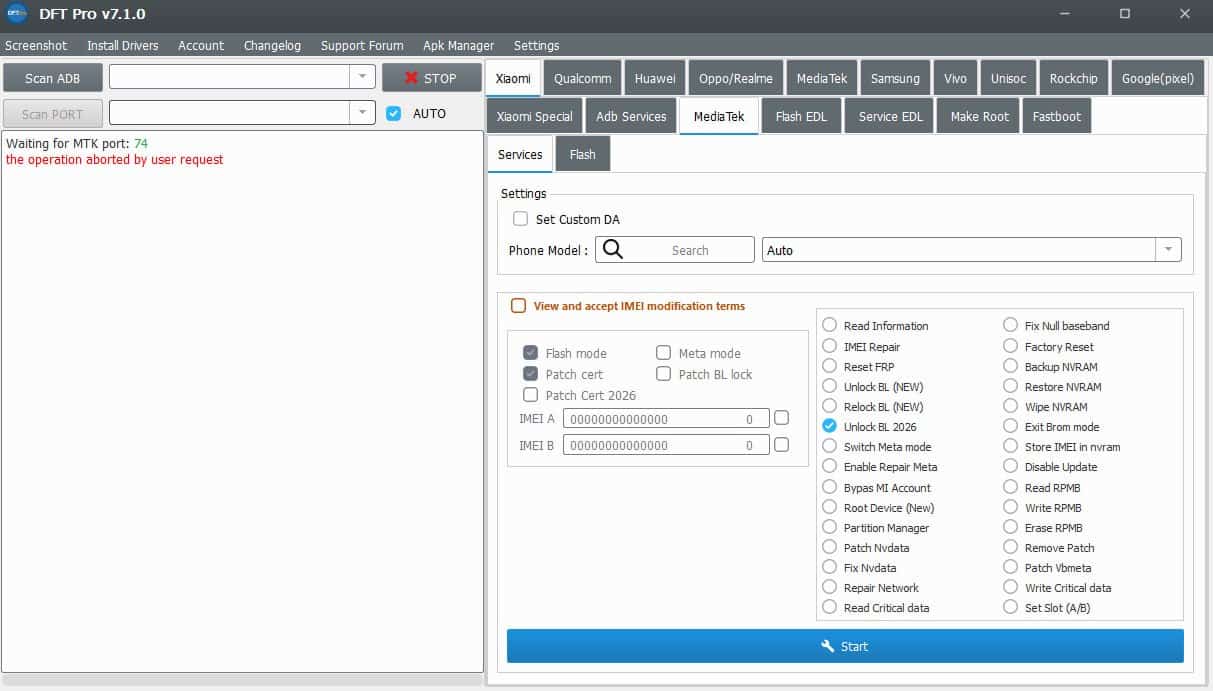Open the Xiaomi Special sub-tab

click(x=534, y=116)
